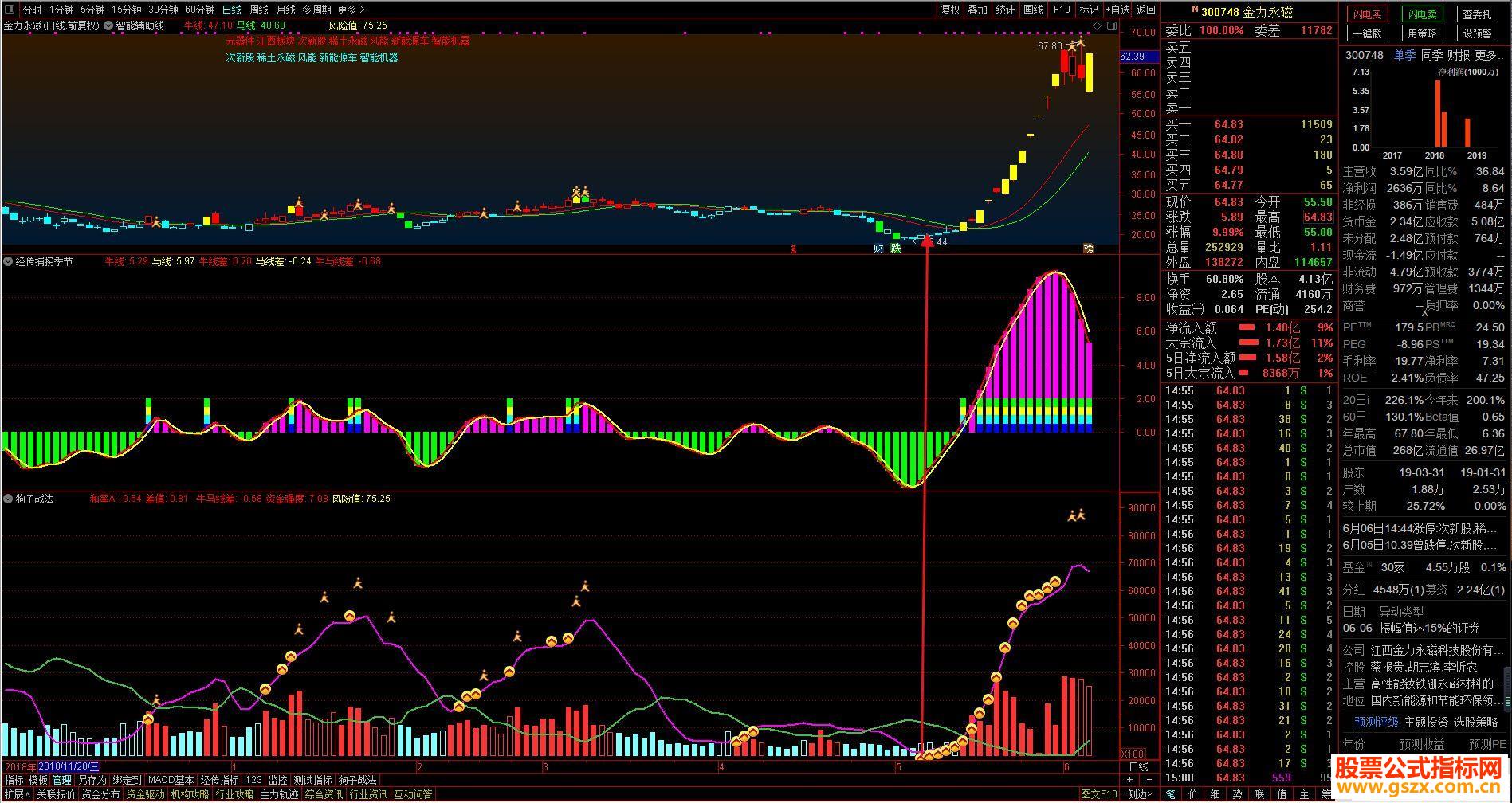
Task: Click the 设预警 alert button
Action: click(x=1477, y=33)
